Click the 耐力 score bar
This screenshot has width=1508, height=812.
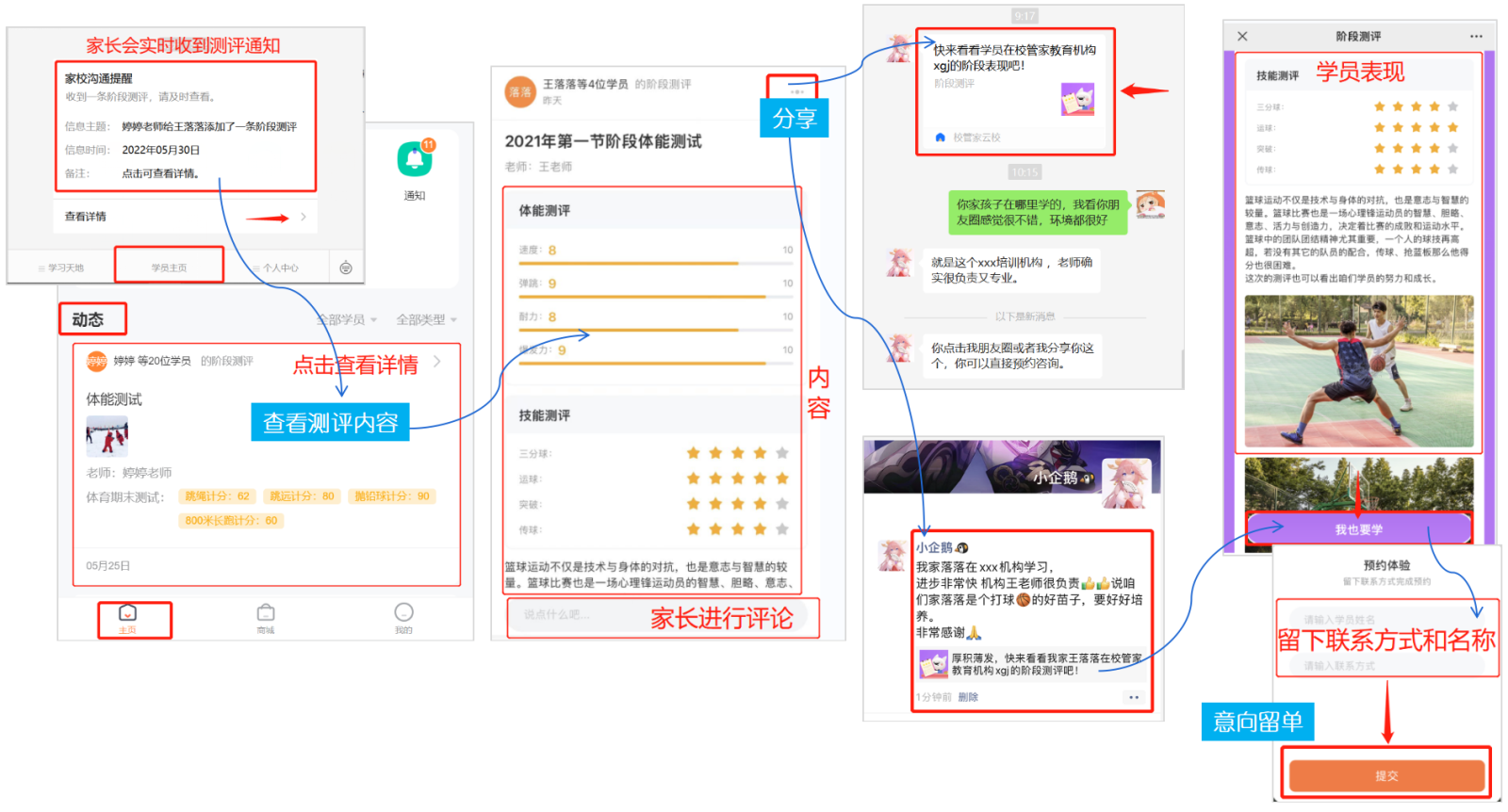point(656,331)
